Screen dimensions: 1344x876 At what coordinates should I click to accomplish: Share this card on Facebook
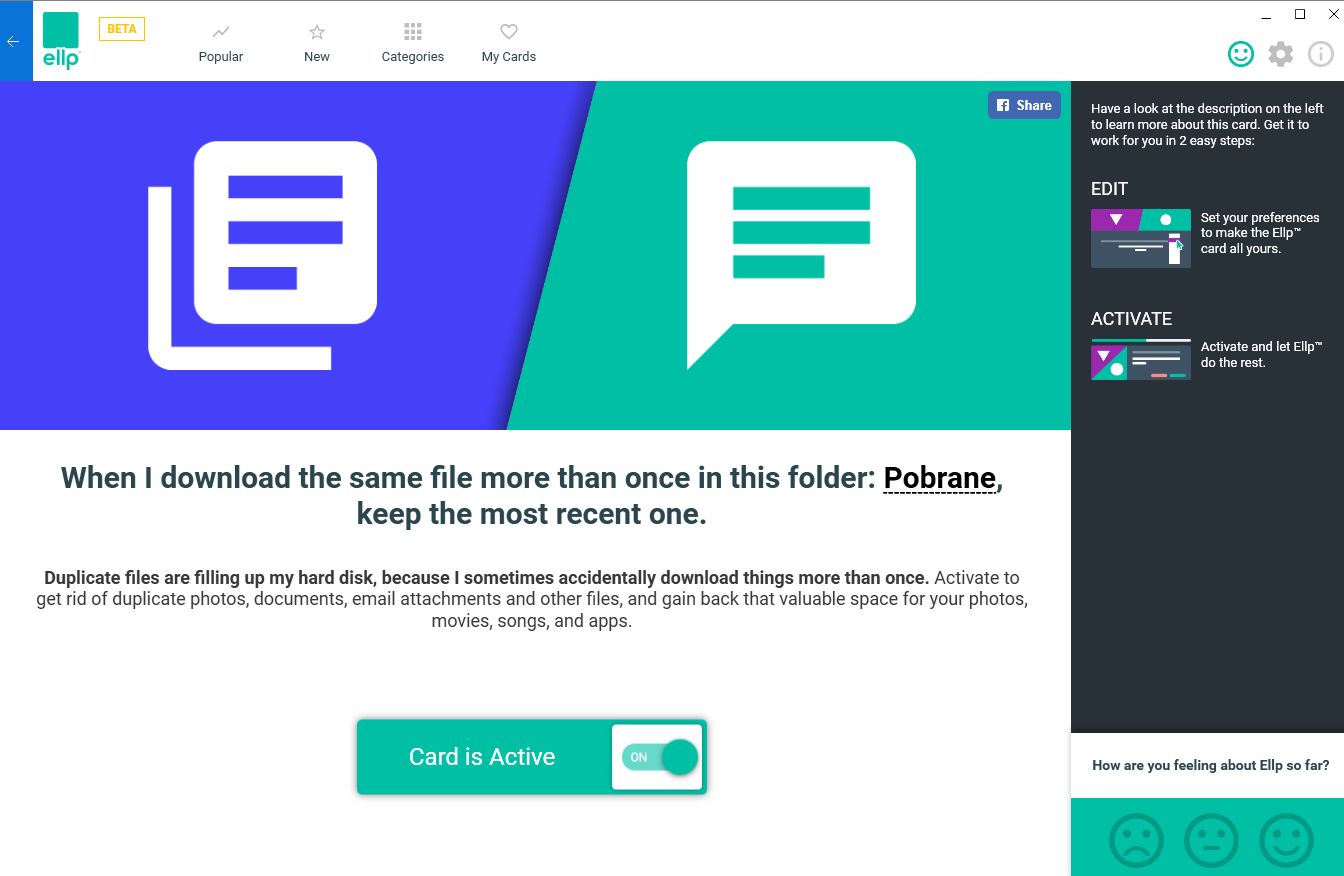click(x=1024, y=105)
